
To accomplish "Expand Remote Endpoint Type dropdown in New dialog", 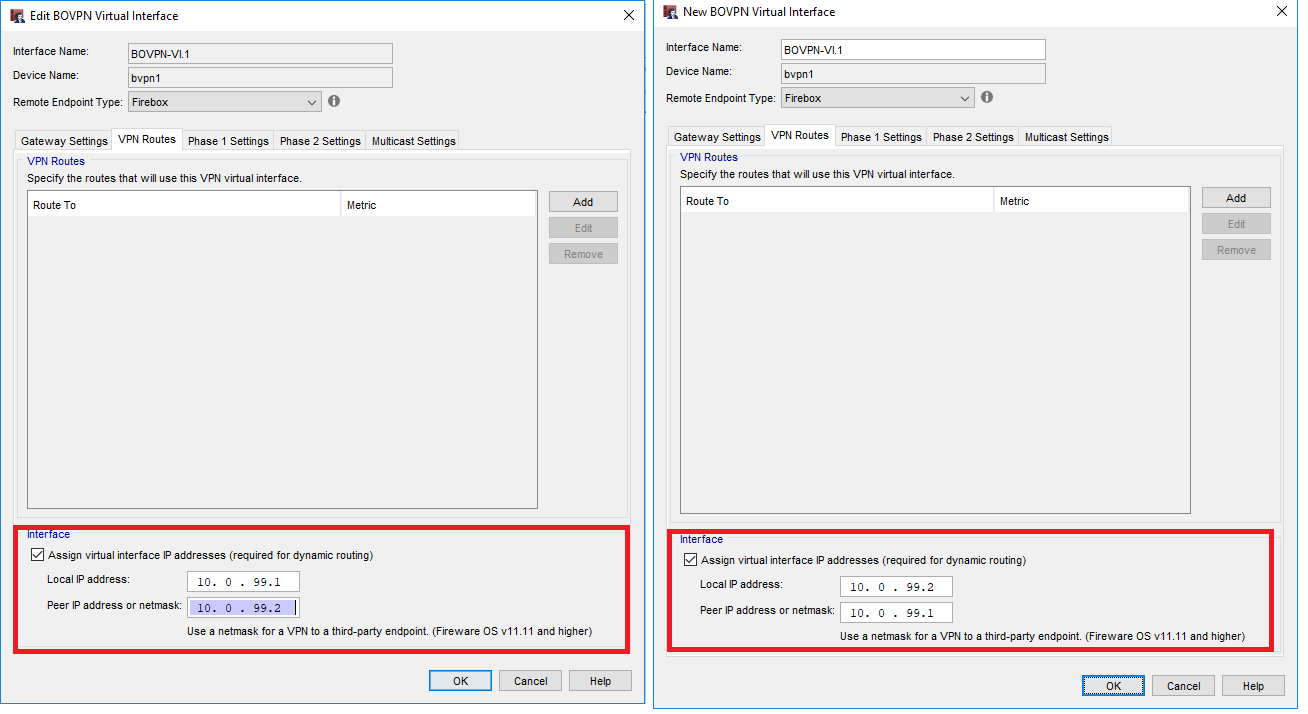I will (964, 98).
